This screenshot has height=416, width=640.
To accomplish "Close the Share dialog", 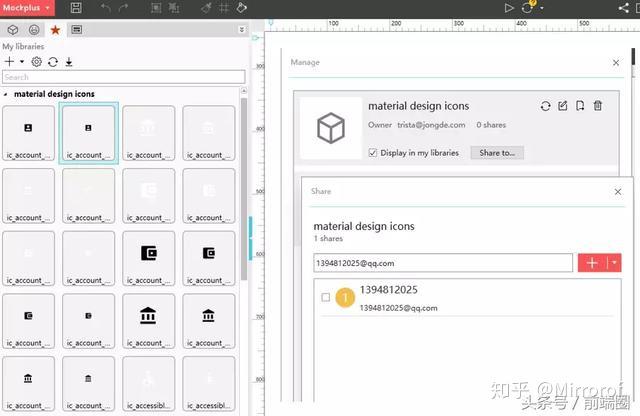I will pyautogui.click(x=618, y=192).
